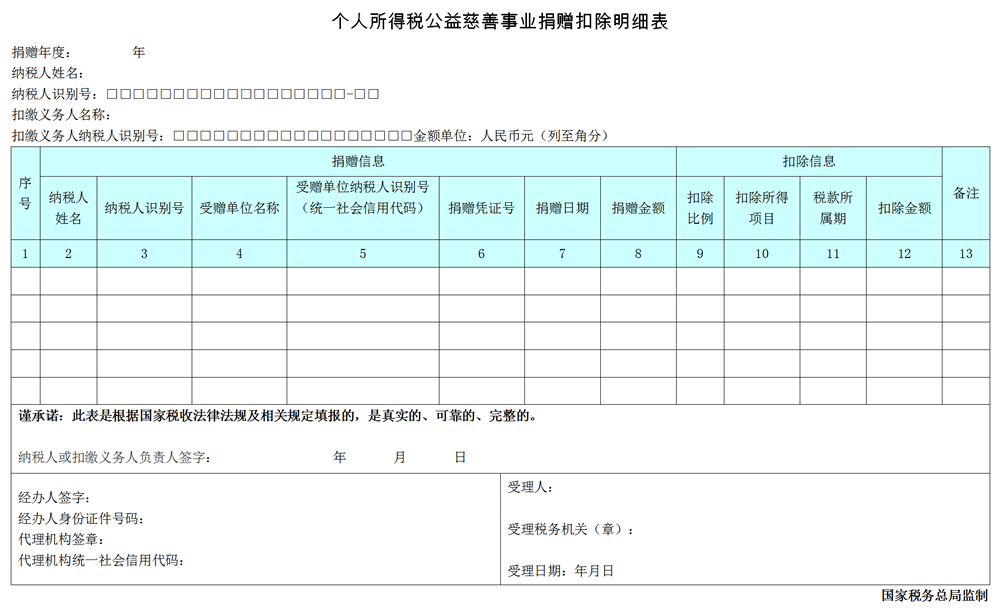Select the 捐赠信息 group header cell
Screen dimensions: 1000x616
click(358, 160)
